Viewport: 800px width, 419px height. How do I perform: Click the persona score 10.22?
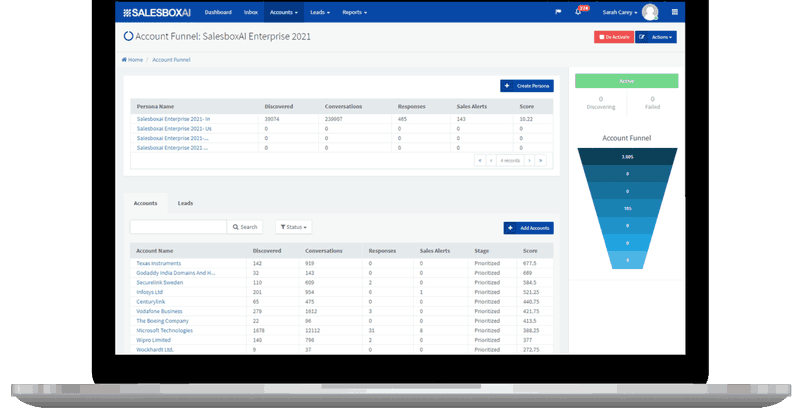526,119
